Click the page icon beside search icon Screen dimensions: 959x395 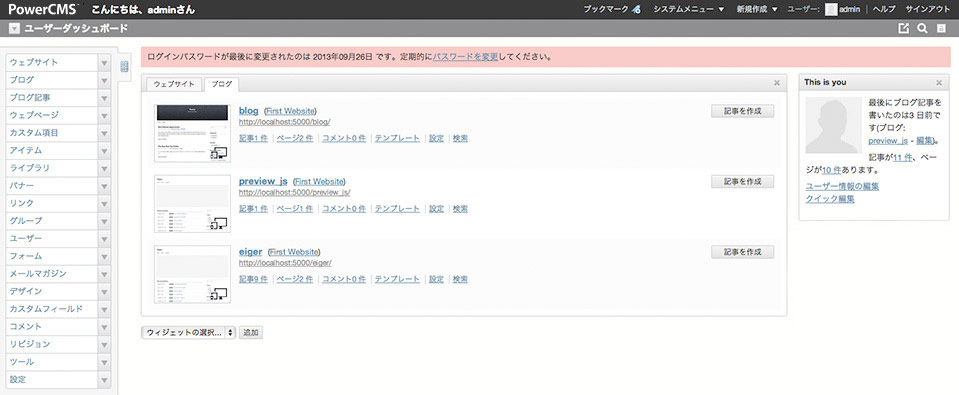click(941, 28)
